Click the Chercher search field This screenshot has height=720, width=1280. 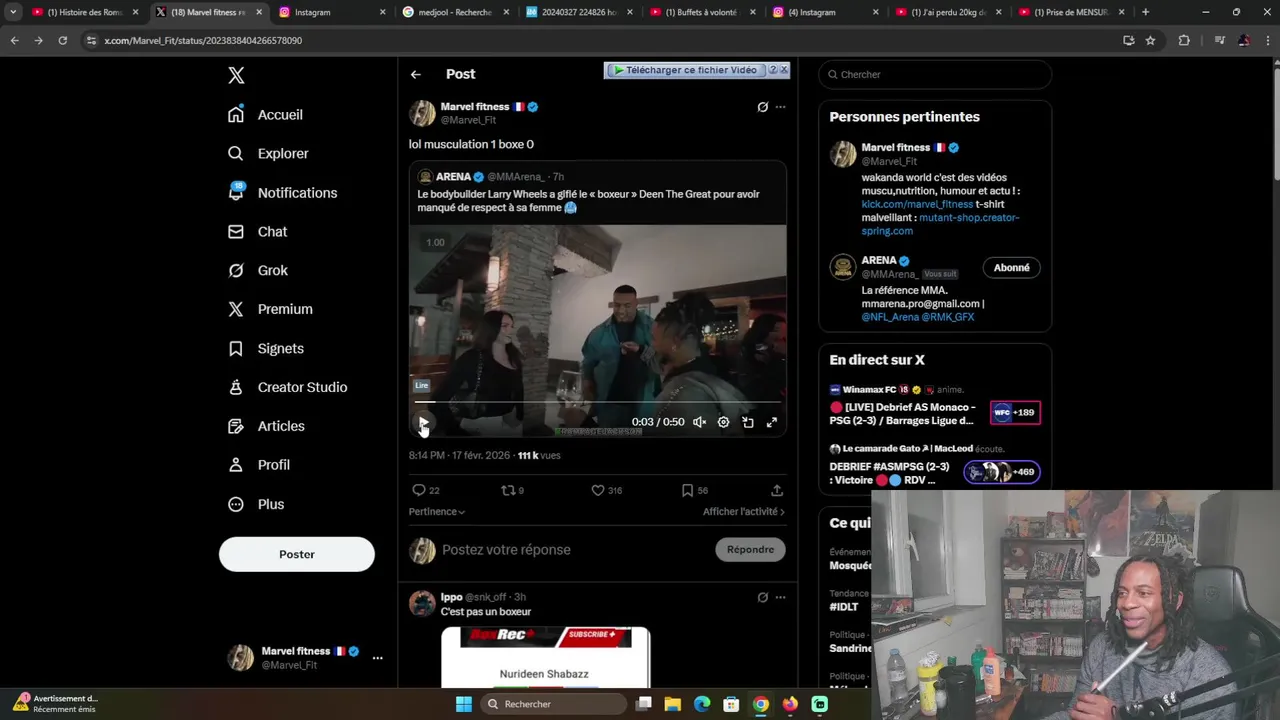(935, 74)
